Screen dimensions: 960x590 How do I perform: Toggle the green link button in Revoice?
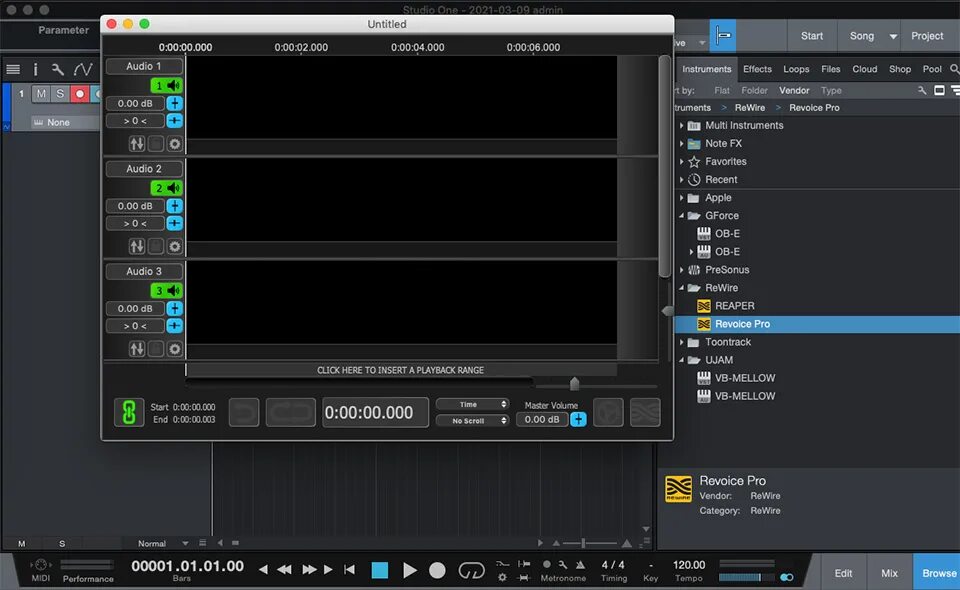[129, 412]
